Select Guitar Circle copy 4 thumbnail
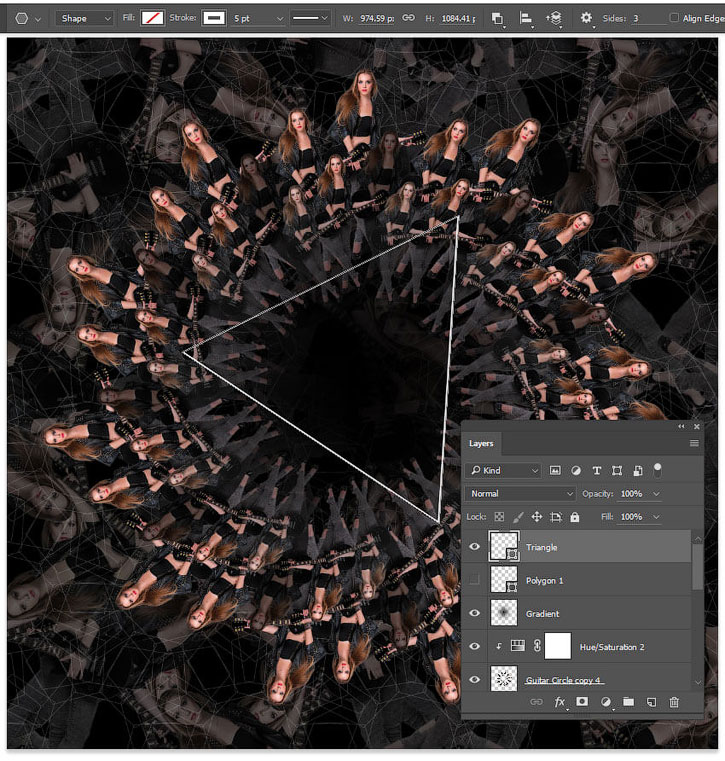The width and height of the screenshot is (725, 761). [x=504, y=679]
